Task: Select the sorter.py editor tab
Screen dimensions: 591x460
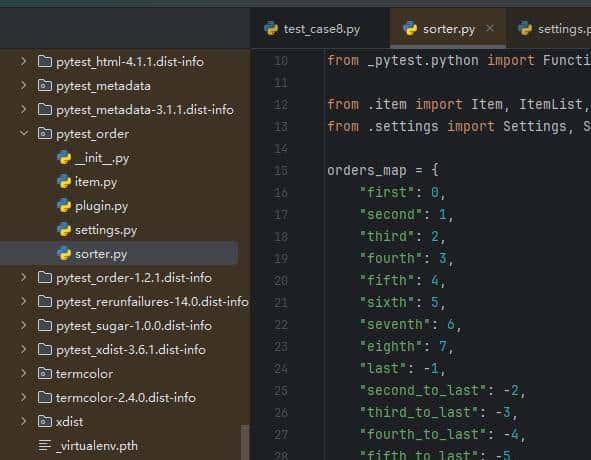Action: coord(448,29)
